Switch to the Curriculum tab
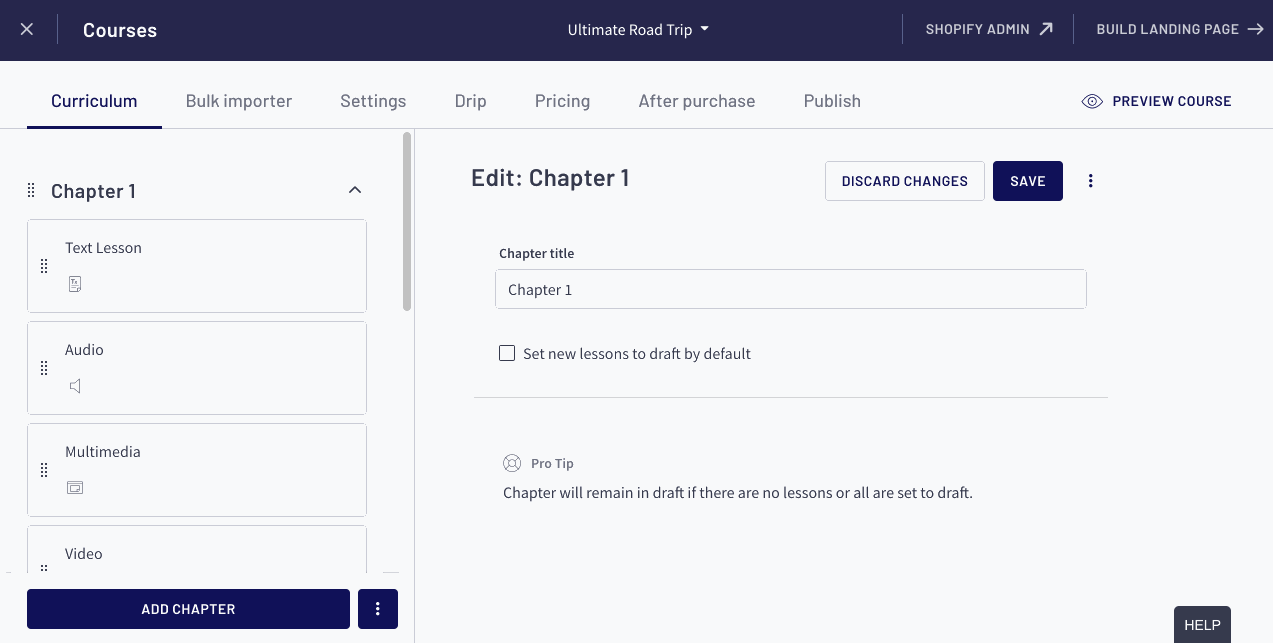Screen dimensions: 1273x643 pyautogui.click(x=94, y=101)
